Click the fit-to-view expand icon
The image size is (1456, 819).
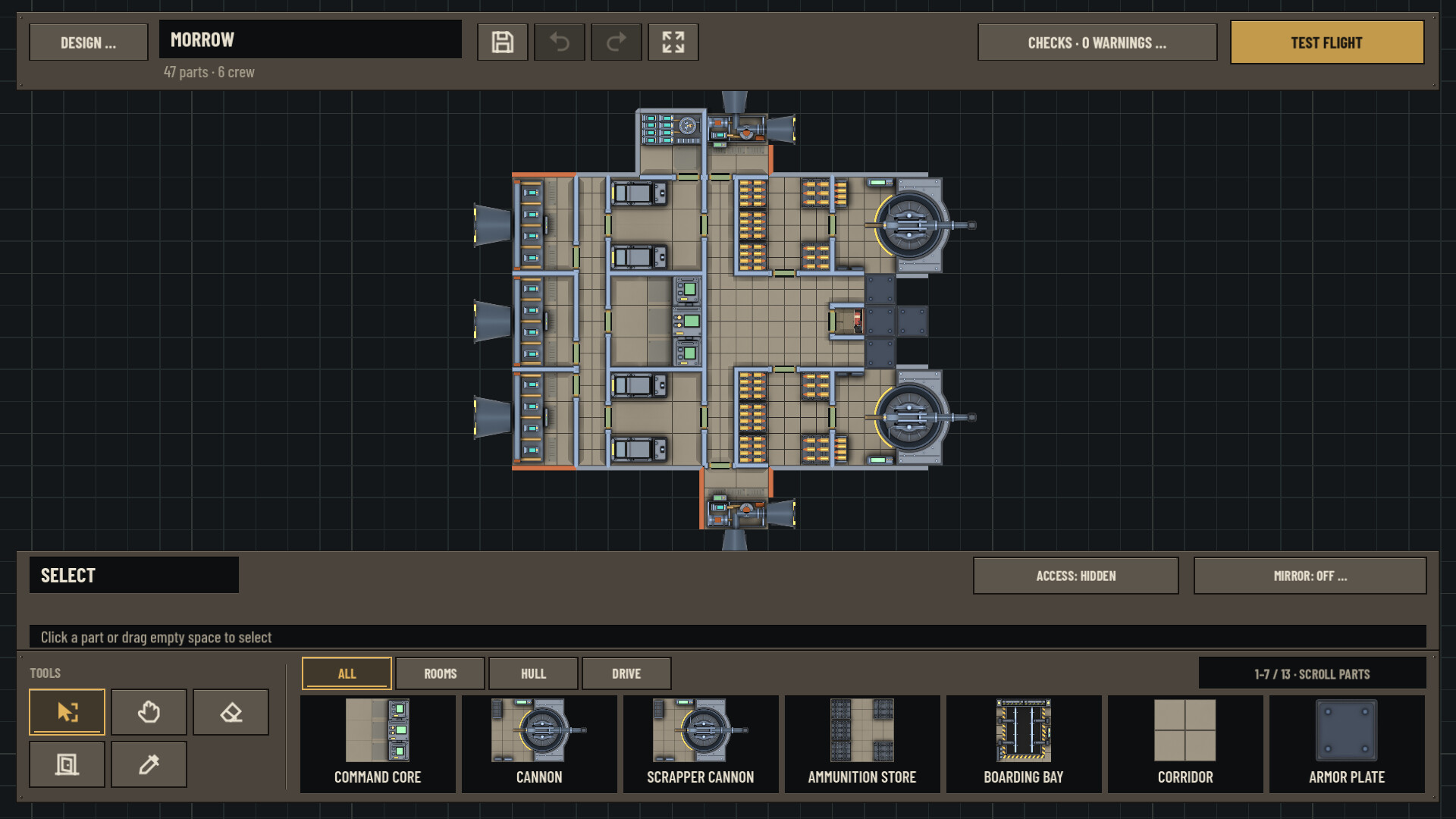673,42
